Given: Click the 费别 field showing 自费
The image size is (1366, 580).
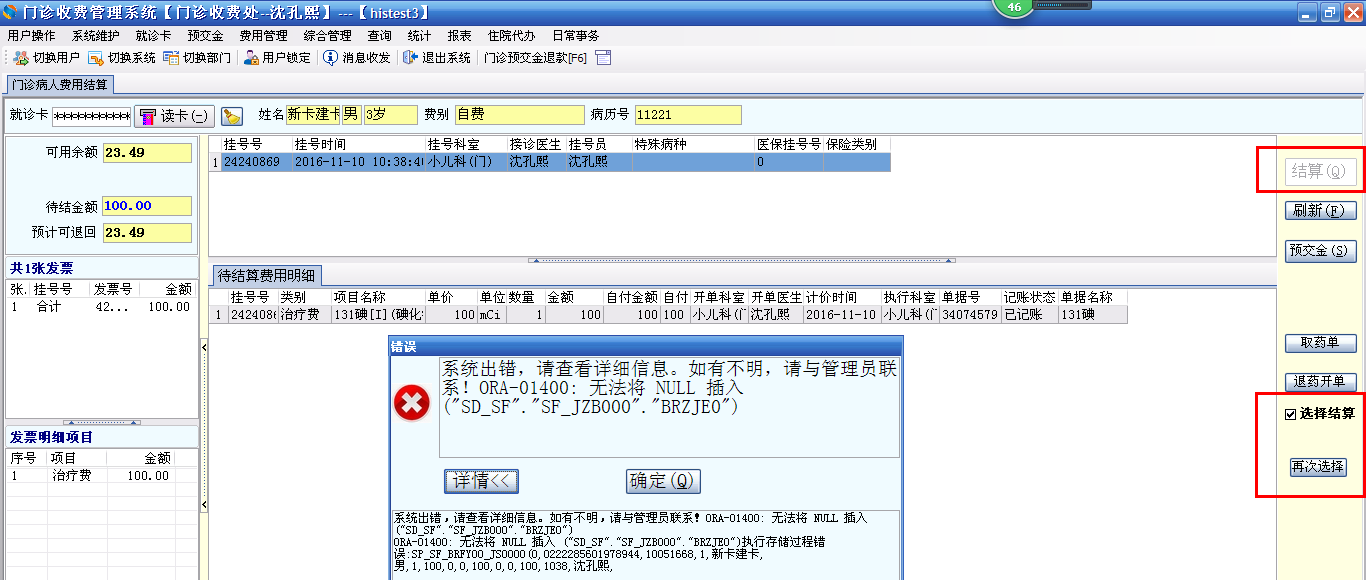Looking at the screenshot, I should [x=519, y=115].
